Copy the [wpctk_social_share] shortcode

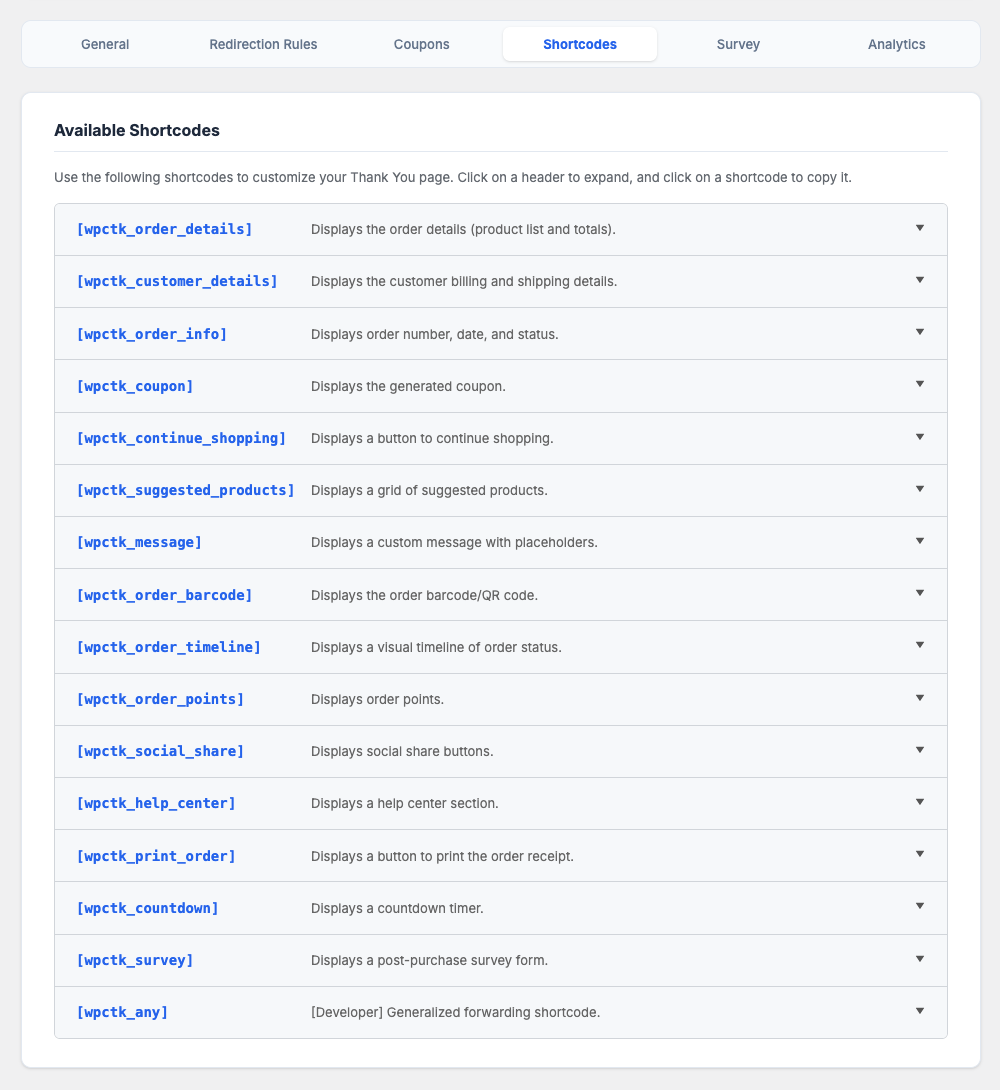(160, 751)
